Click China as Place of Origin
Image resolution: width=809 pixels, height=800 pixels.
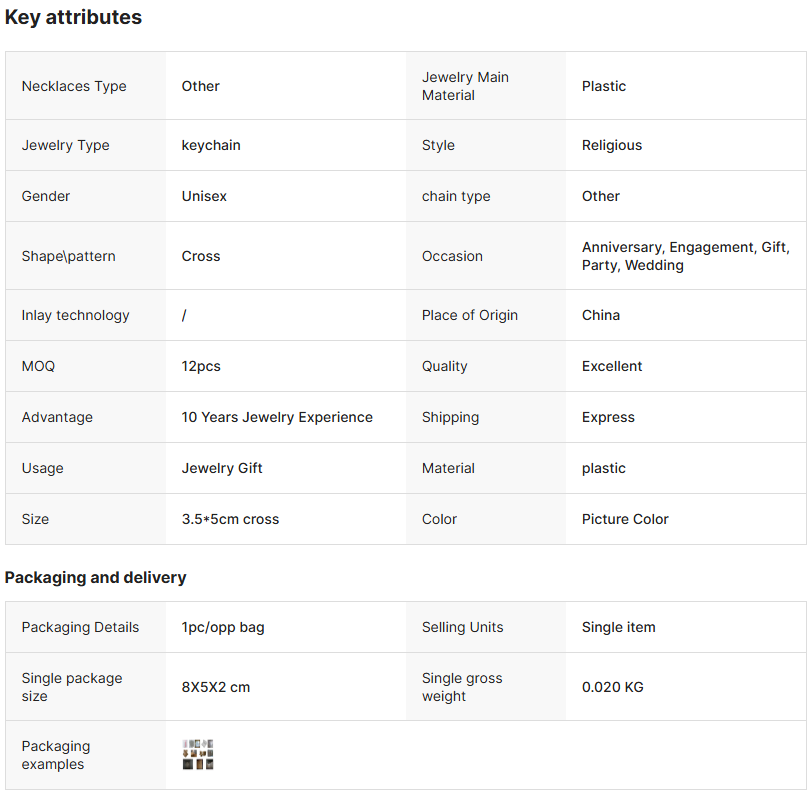coord(601,315)
